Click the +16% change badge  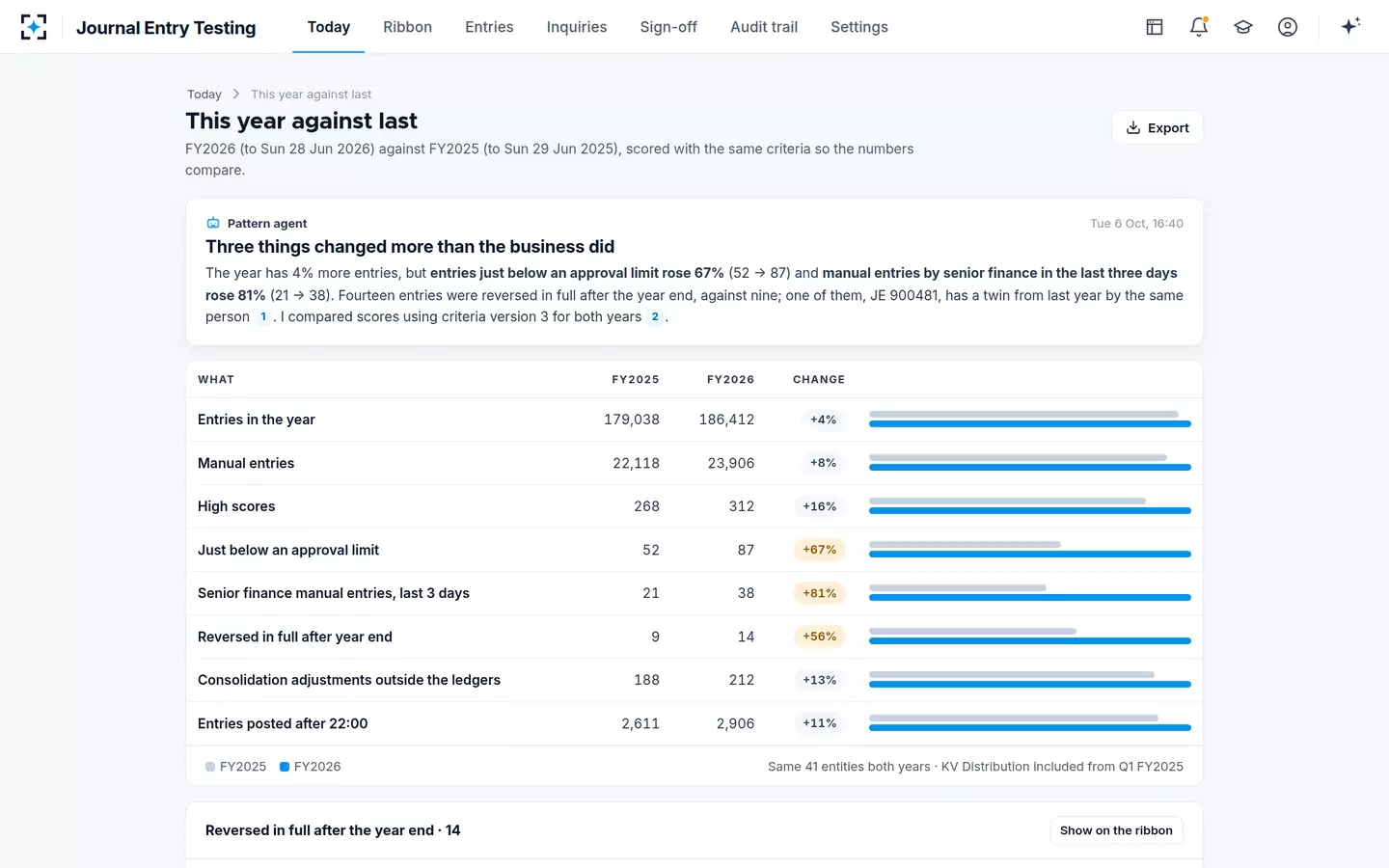[x=820, y=506]
